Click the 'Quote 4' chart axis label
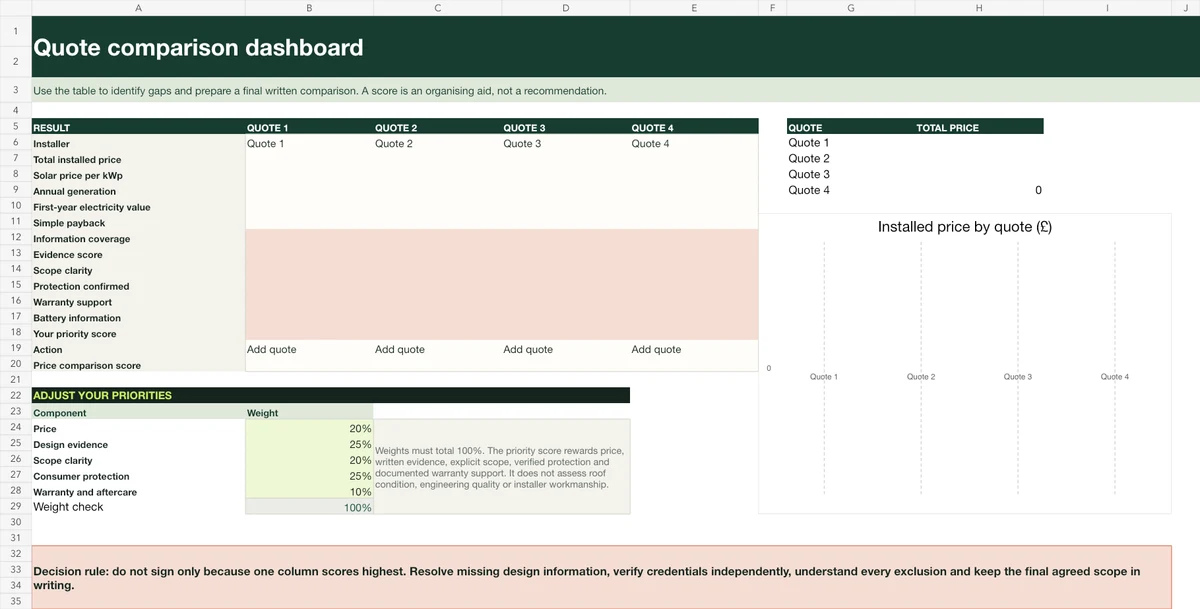 [1115, 377]
